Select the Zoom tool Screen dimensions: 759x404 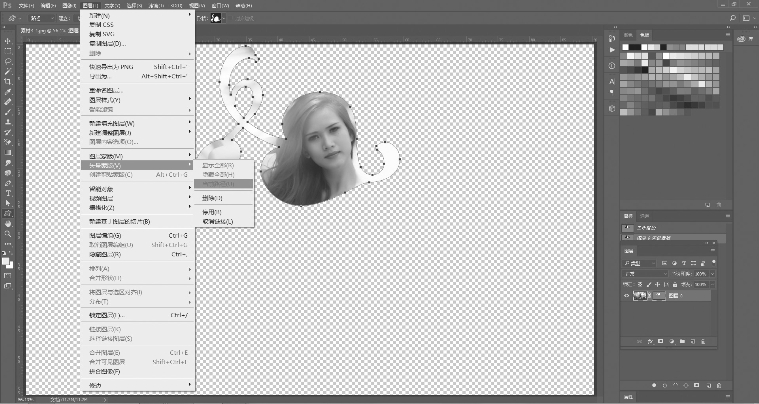pos(7,233)
